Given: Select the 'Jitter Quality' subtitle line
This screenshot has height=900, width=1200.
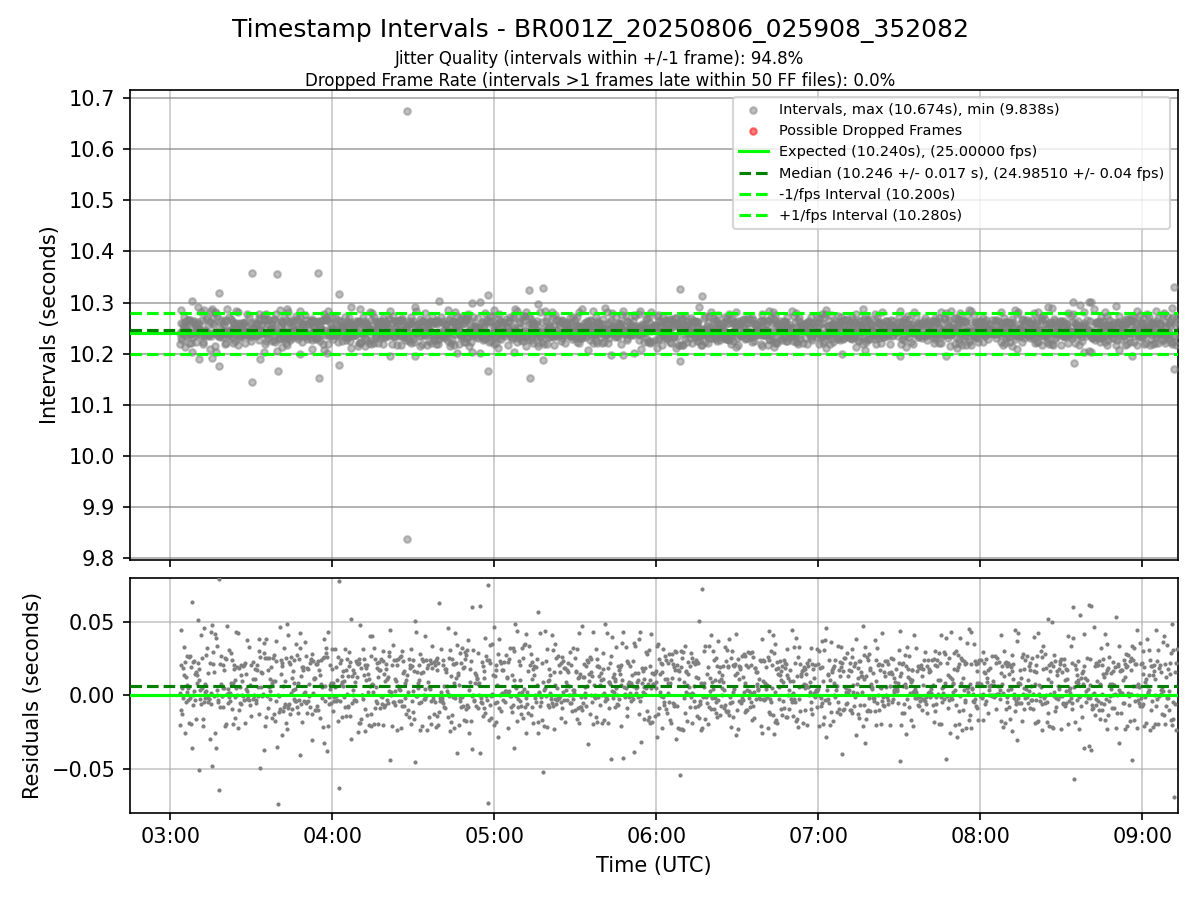Looking at the screenshot, I should (599, 58).
